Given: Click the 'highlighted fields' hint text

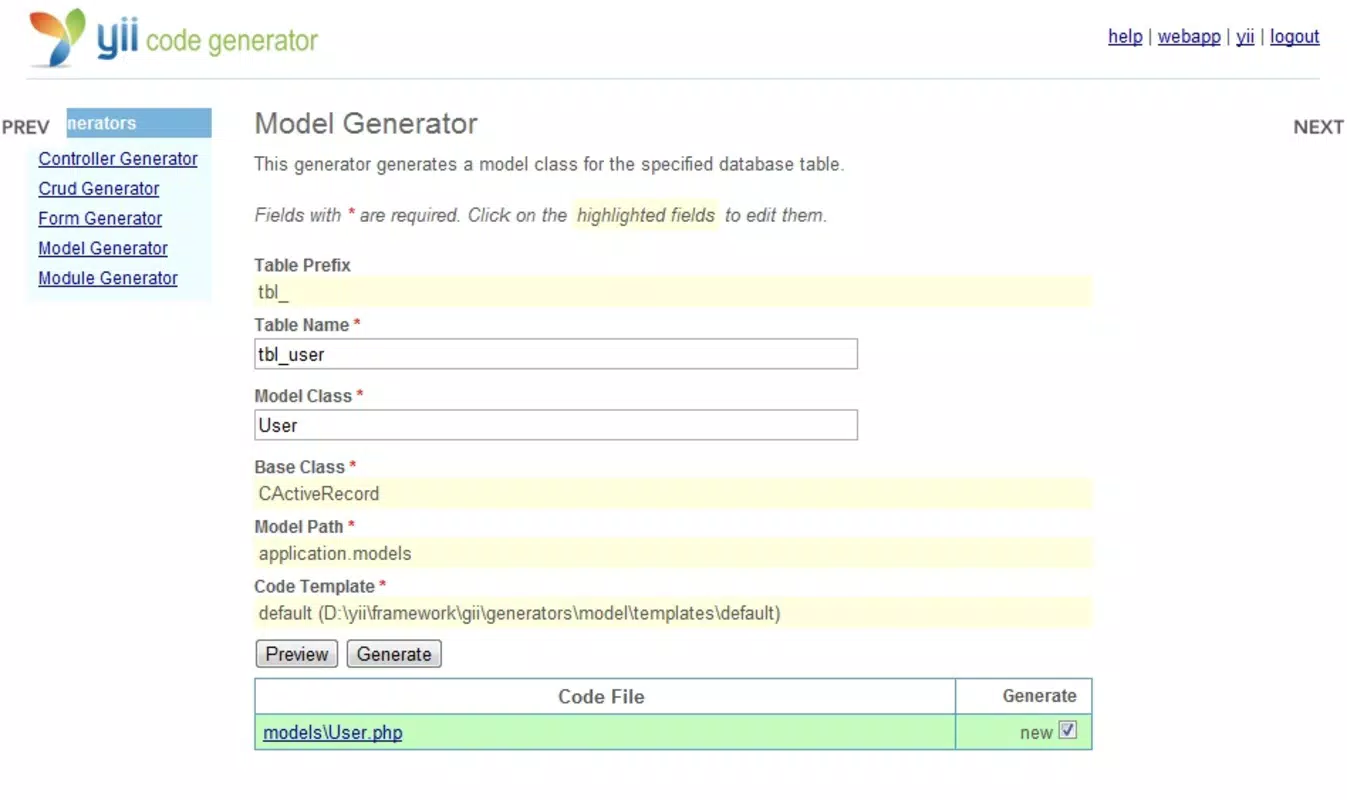Looking at the screenshot, I should 646,215.
